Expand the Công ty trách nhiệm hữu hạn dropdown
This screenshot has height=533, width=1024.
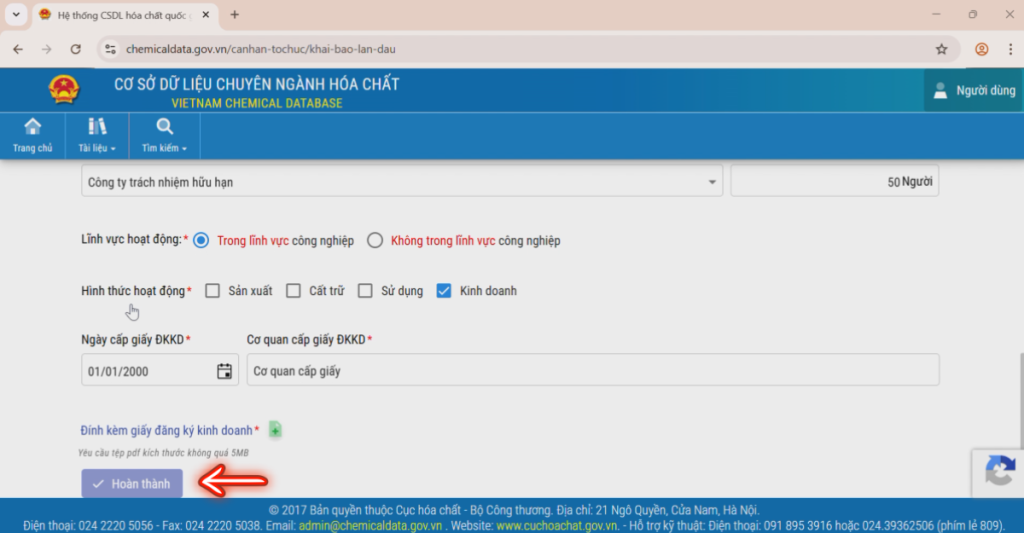tap(402, 182)
